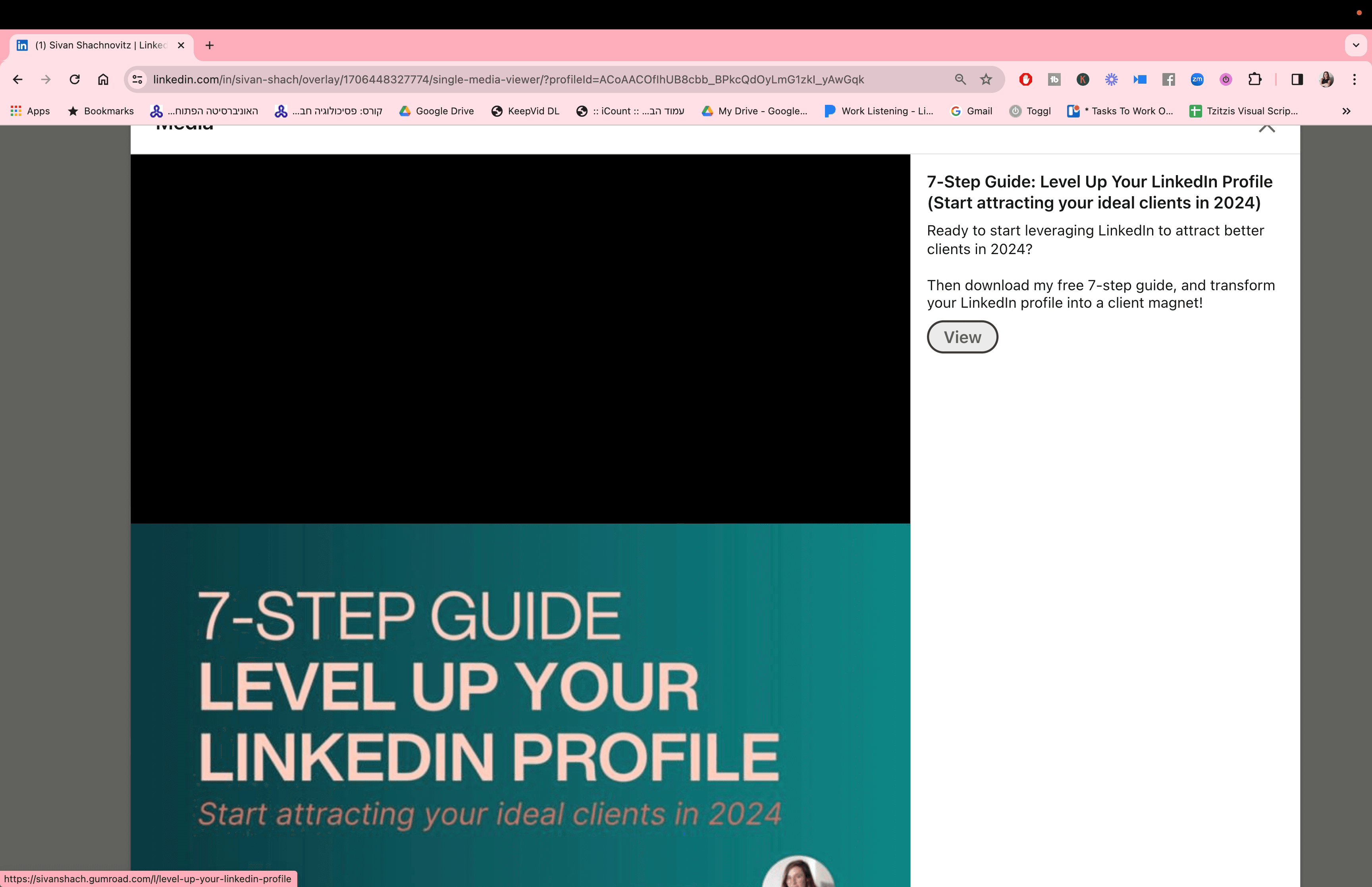This screenshot has height=887, width=1372.
Task: Click the 'Then download my free 7-step guide' text
Action: [1101, 294]
